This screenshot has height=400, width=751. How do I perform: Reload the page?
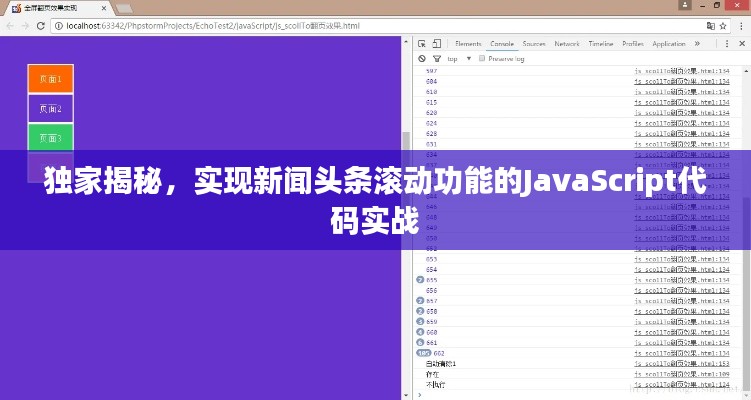point(41,25)
